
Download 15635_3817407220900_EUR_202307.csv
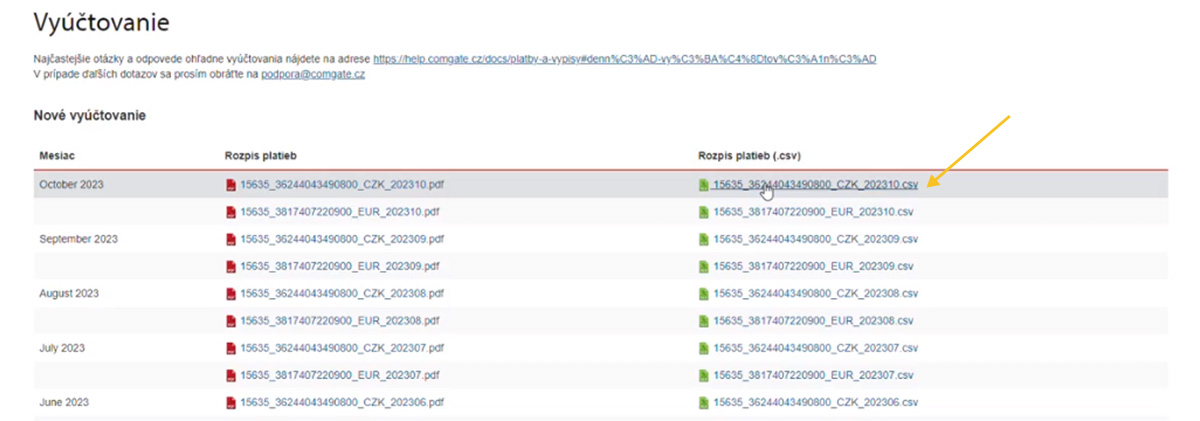tap(813, 374)
